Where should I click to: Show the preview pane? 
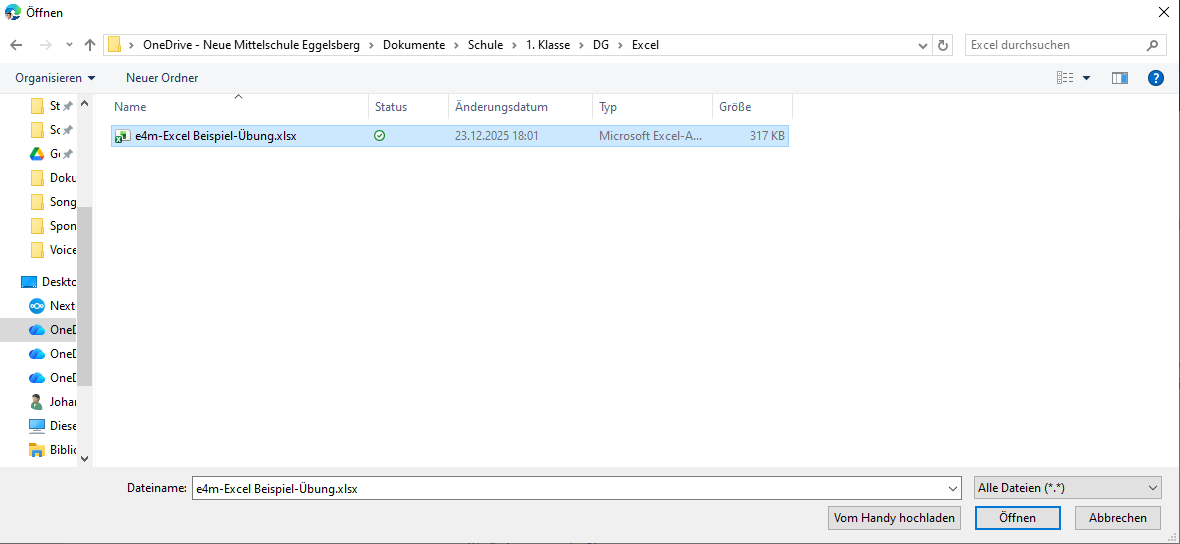[1120, 78]
